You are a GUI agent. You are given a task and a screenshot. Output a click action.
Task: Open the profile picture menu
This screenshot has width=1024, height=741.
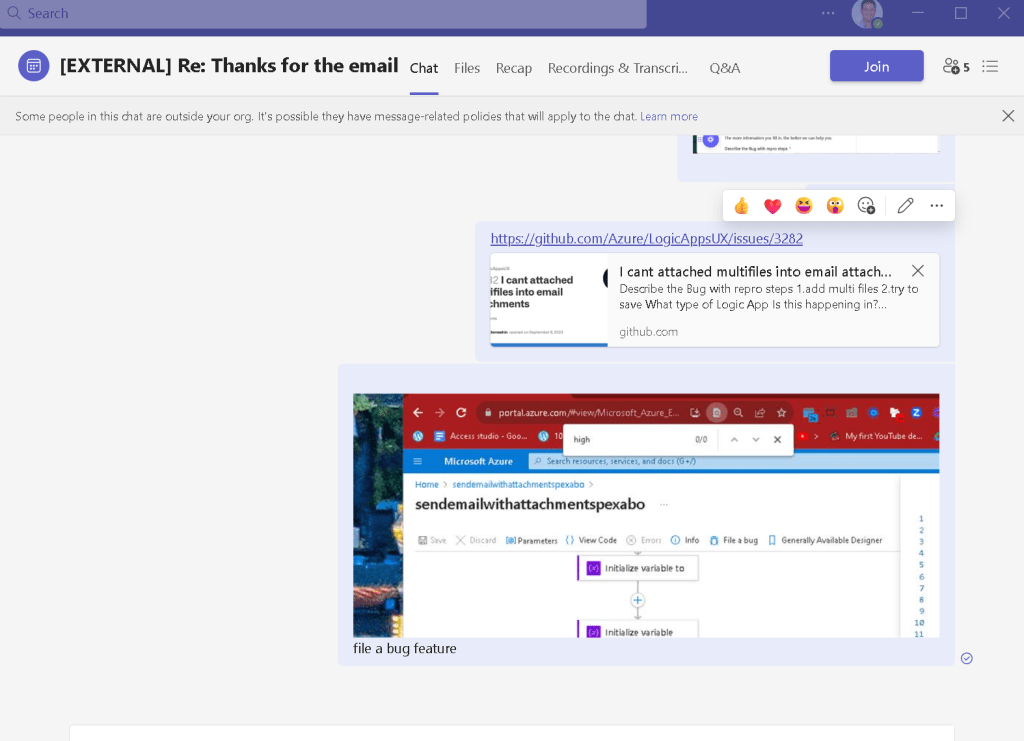click(867, 14)
